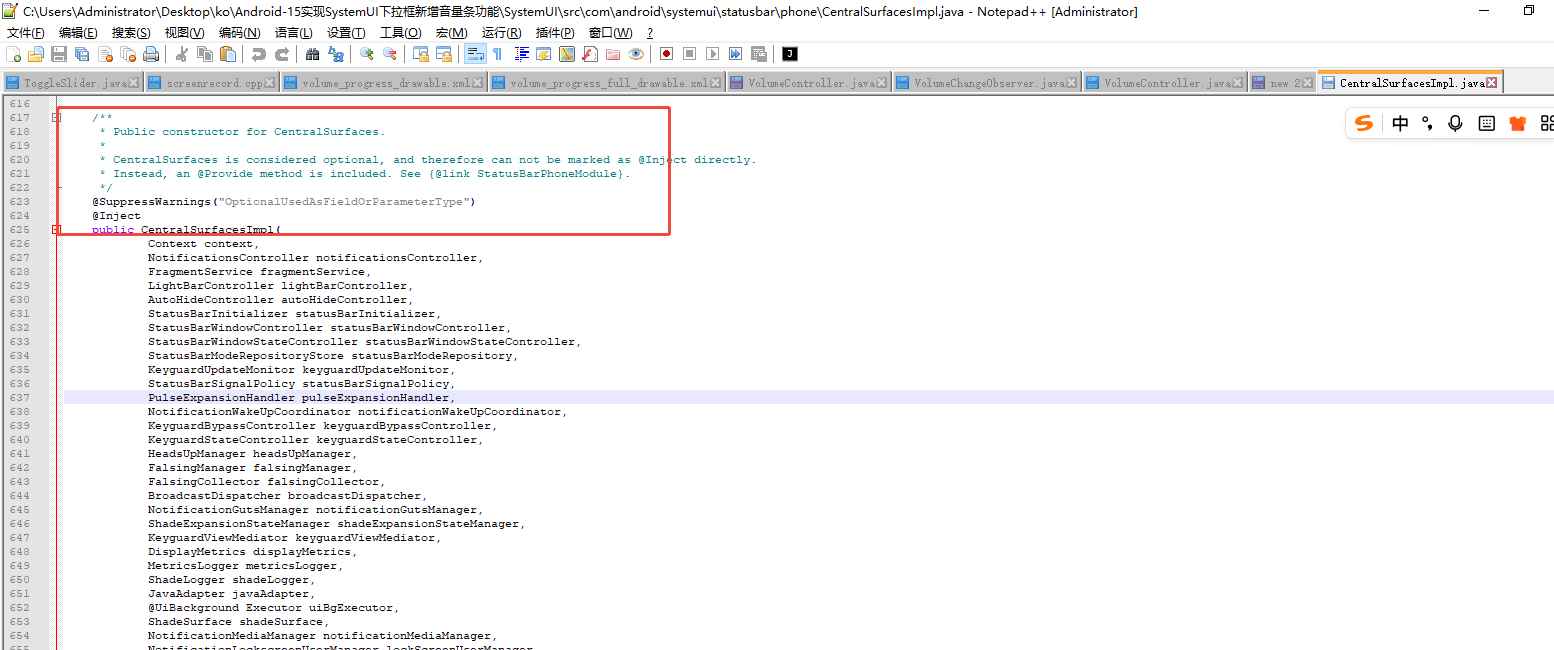Click the user-defined language icon
This screenshot has height=650, width=1554.
tap(544, 54)
